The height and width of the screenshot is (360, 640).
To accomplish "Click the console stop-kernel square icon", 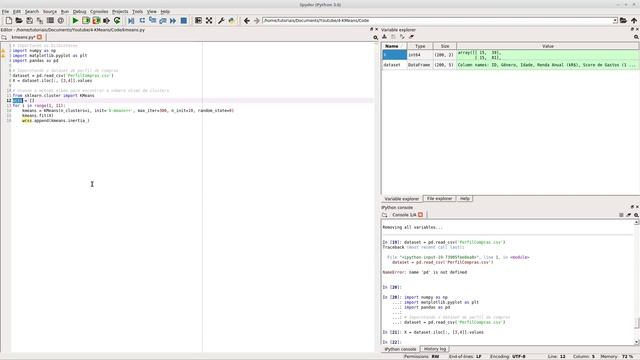I will click(x=621, y=215).
